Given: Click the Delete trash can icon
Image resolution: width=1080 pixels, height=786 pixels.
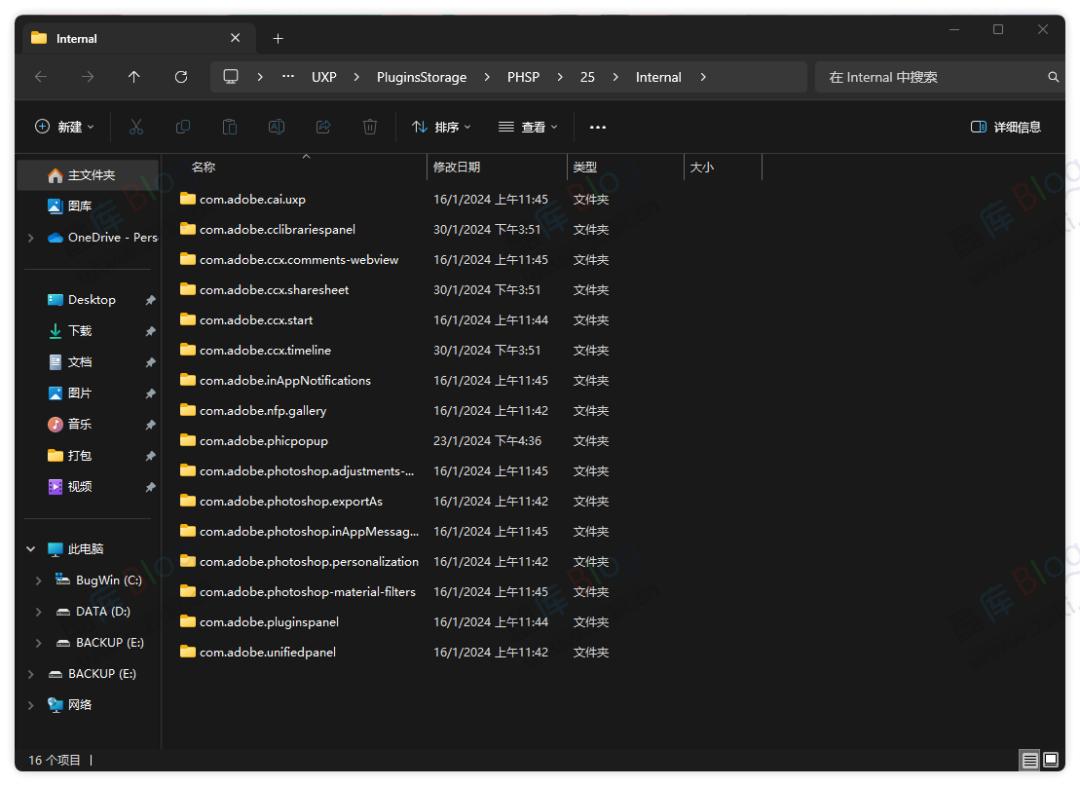Looking at the screenshot, I should coord(370,127).
